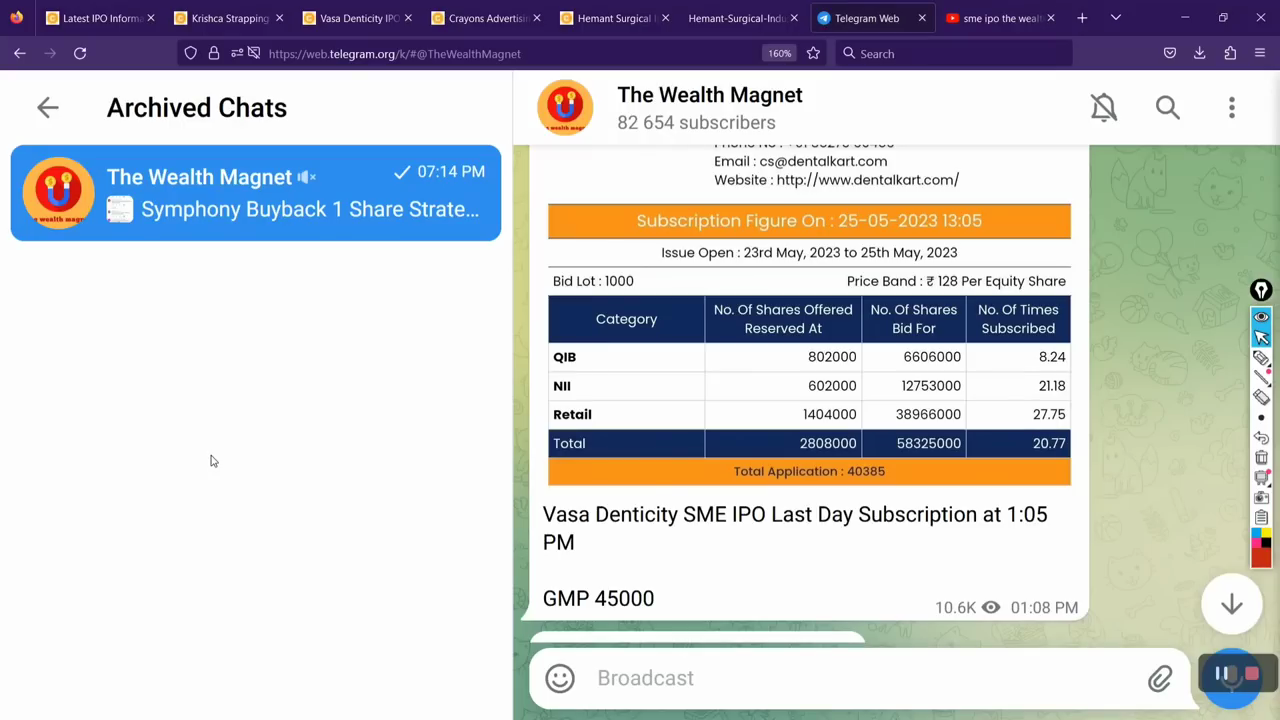The image size is (1280, 720).
Task: Go back from Archived Chats
Action: click(x=48, y=108)
